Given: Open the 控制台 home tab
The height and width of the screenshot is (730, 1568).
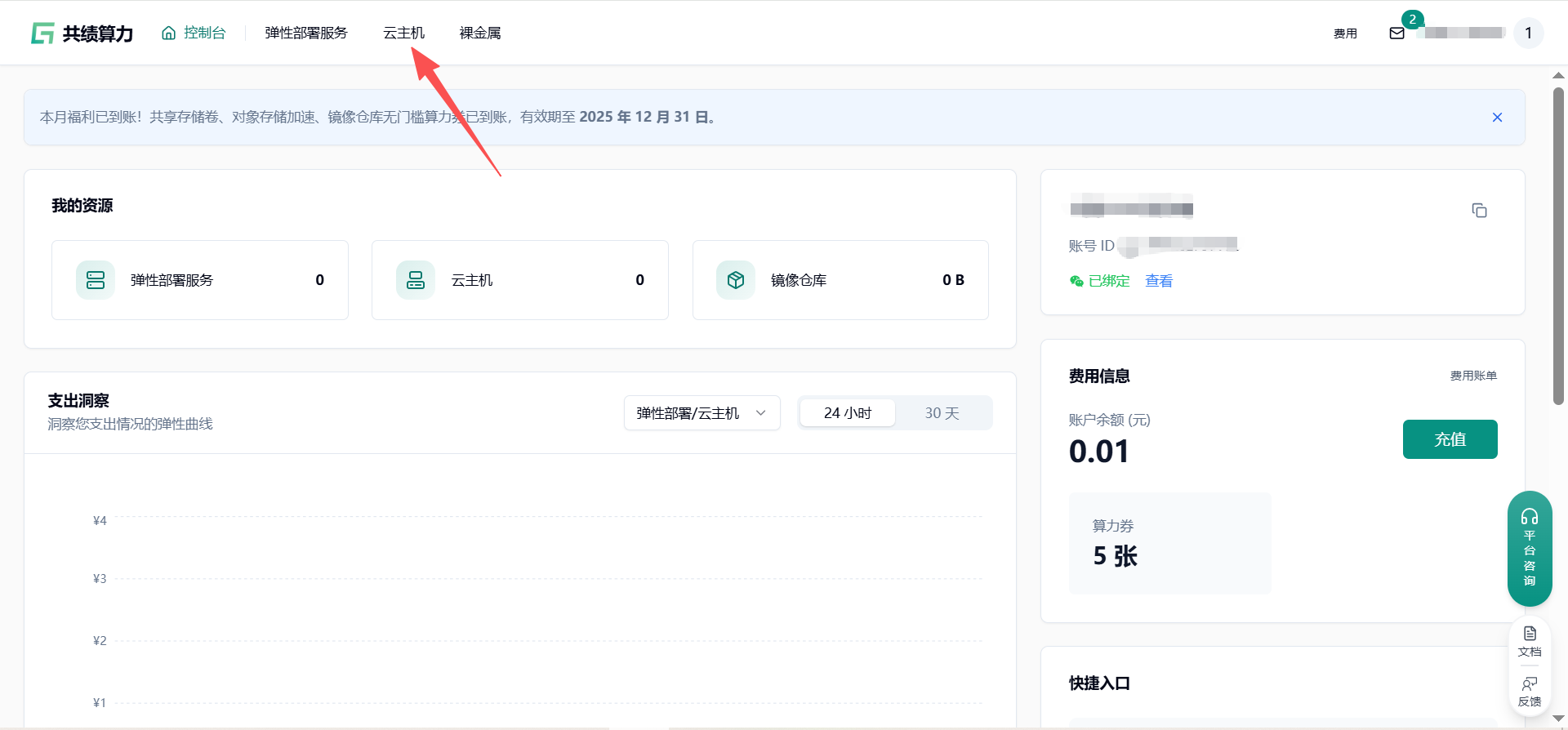Looking at the screenshot, I should [x=194, y=33].
